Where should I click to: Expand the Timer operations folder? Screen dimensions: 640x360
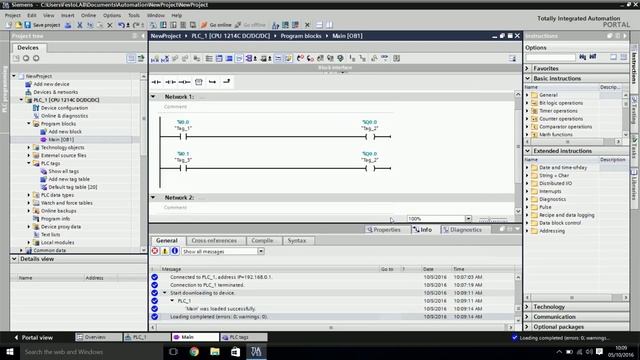527,111
